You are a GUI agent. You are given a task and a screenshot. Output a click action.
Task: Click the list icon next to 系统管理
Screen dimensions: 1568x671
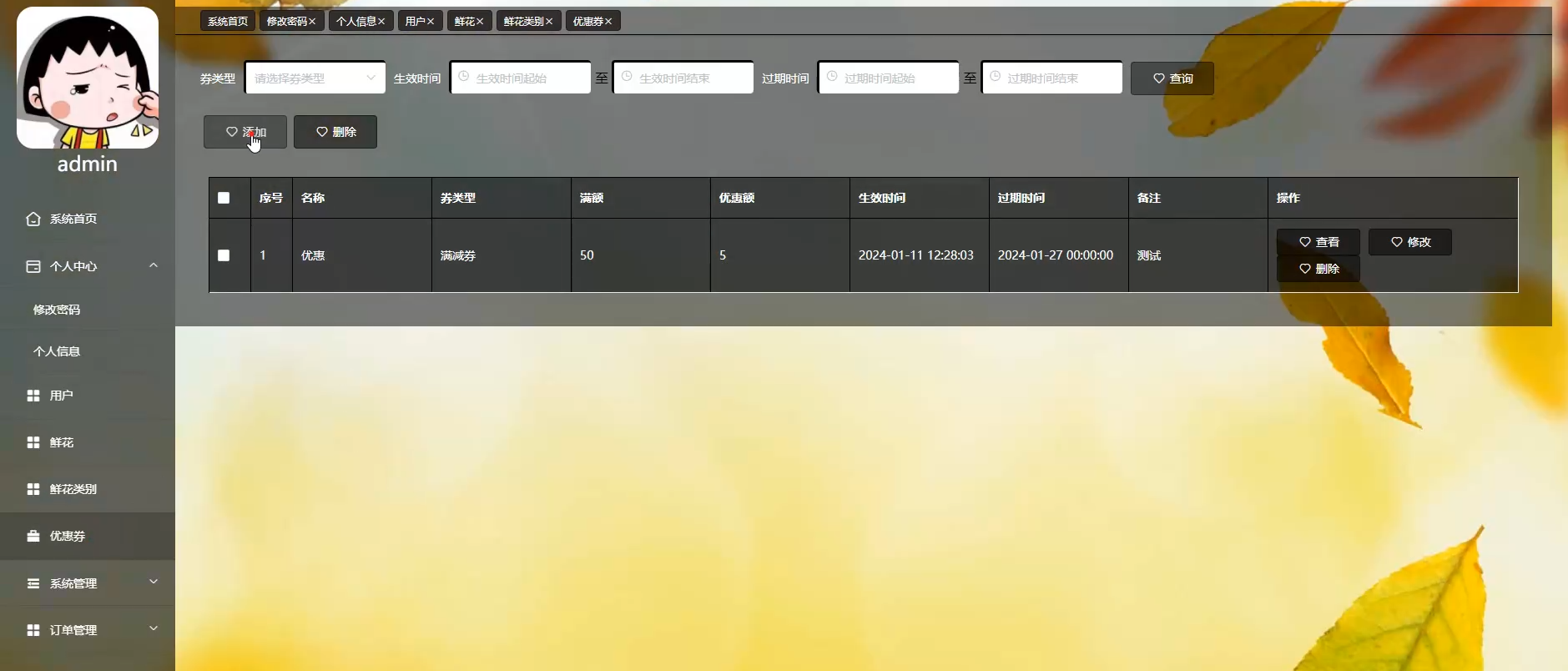33,583
